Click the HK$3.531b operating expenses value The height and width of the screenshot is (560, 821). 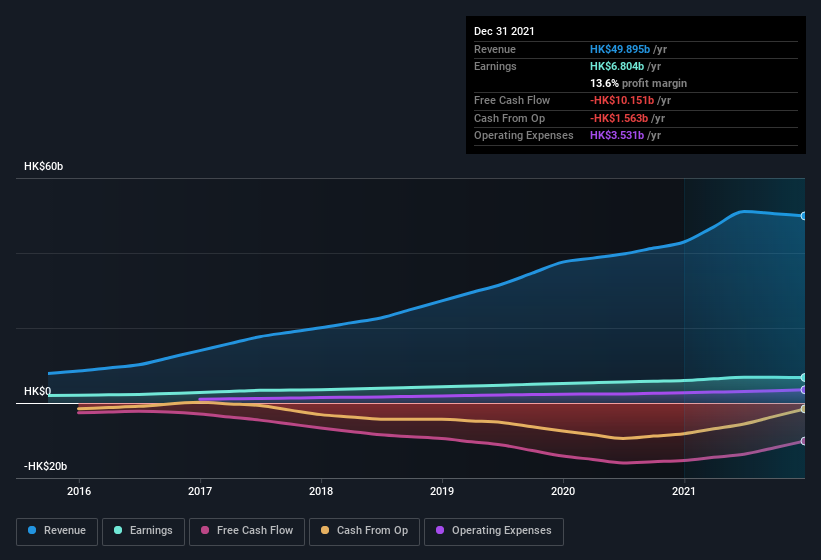pyautogui.click(x=617, y=136)
